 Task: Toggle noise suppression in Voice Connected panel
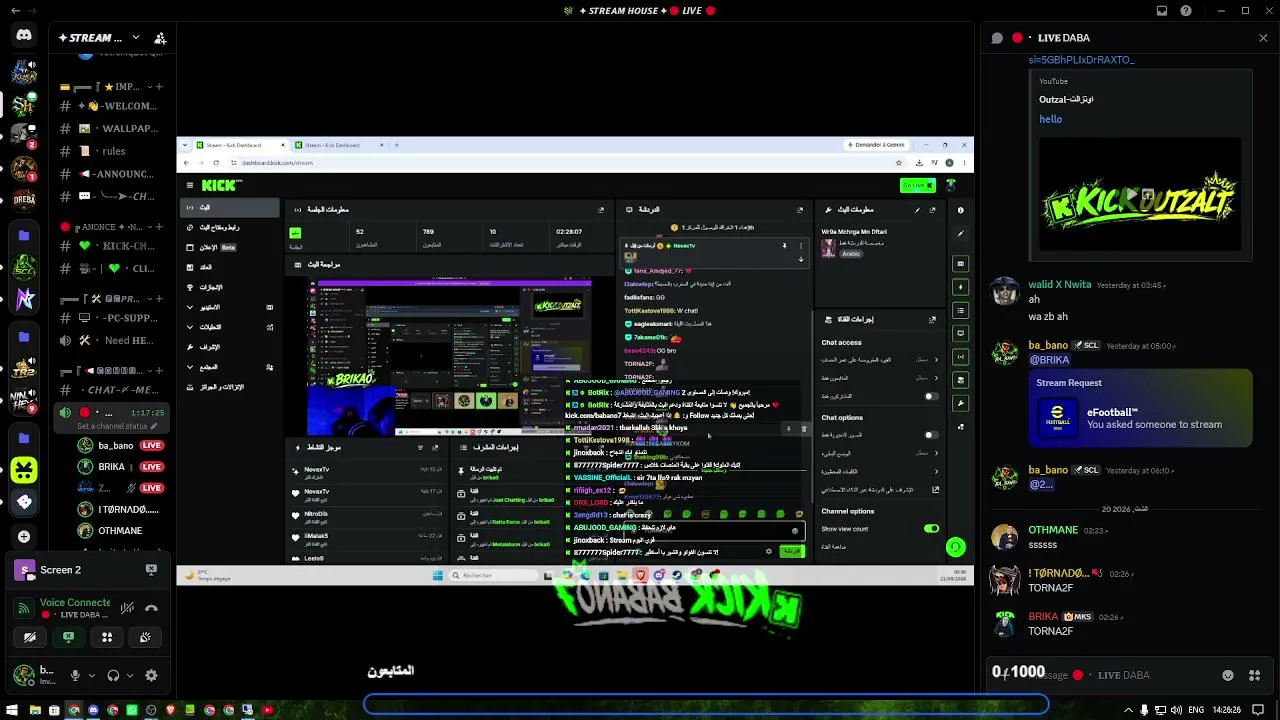pyautogui.click(x=127, y=608)
